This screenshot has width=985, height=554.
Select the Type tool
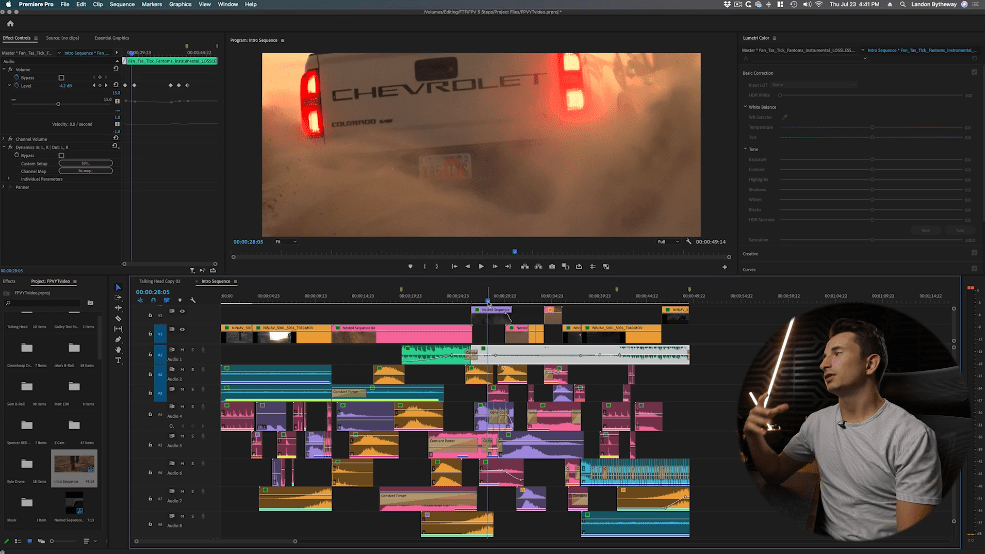(x=118, y=361)
